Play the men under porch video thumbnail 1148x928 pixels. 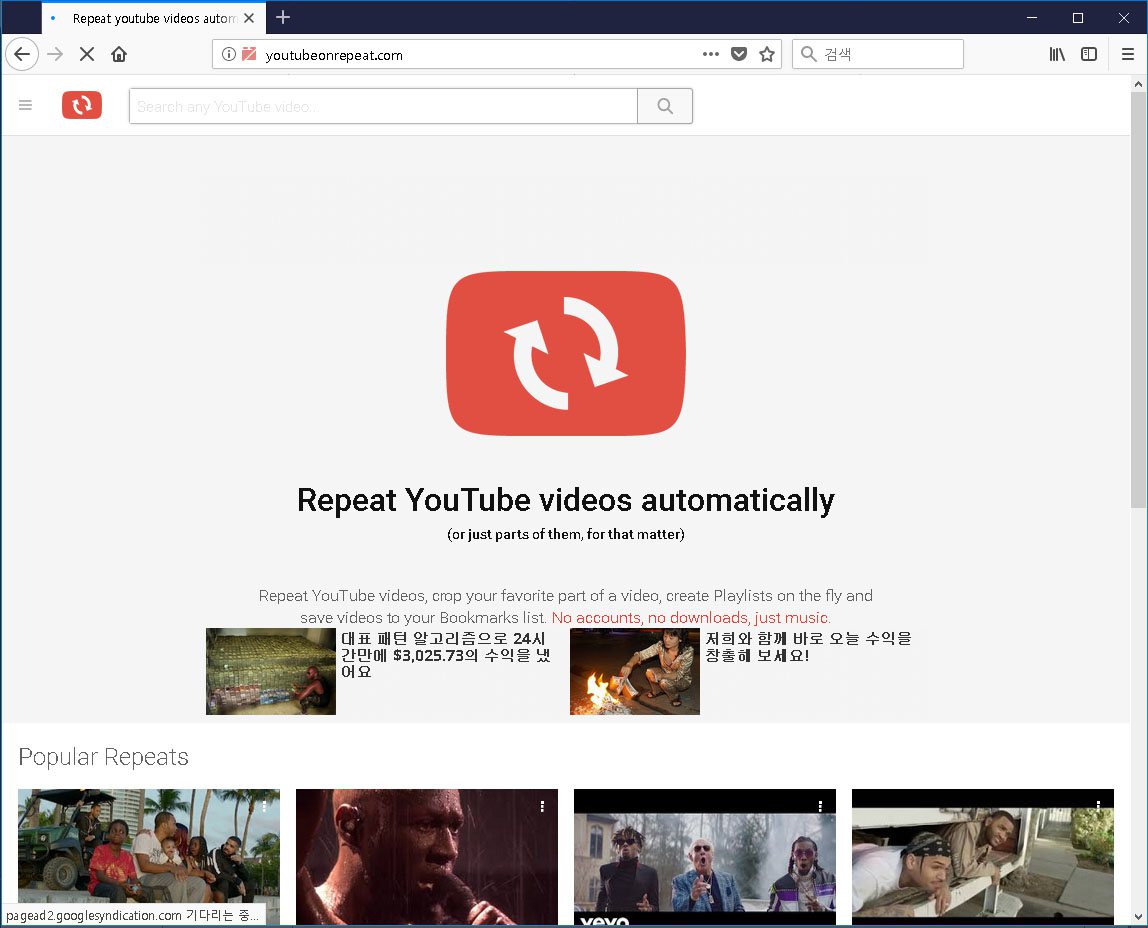[983, 856]
